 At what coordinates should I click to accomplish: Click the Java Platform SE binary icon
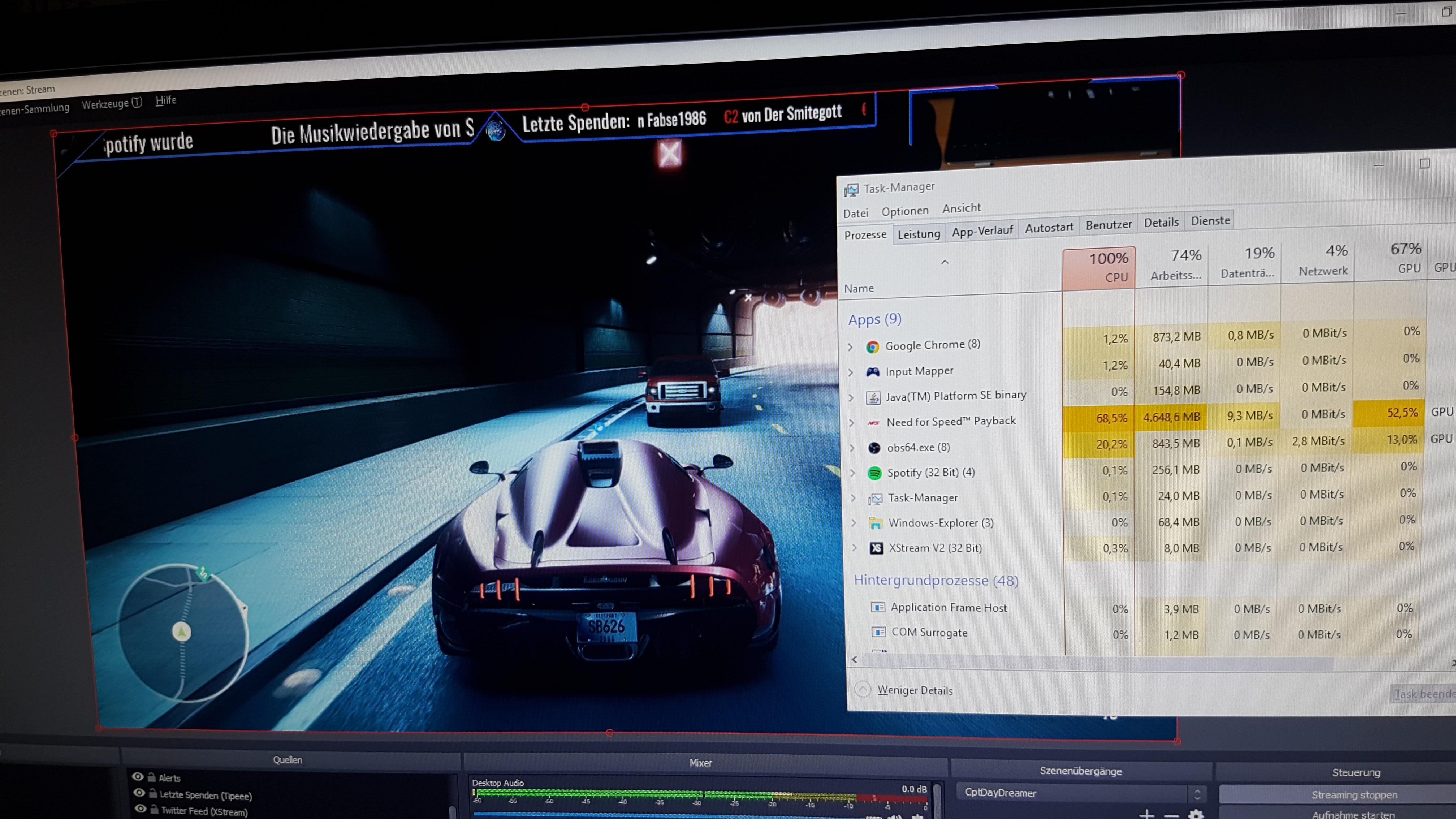(x=873, y=397)
